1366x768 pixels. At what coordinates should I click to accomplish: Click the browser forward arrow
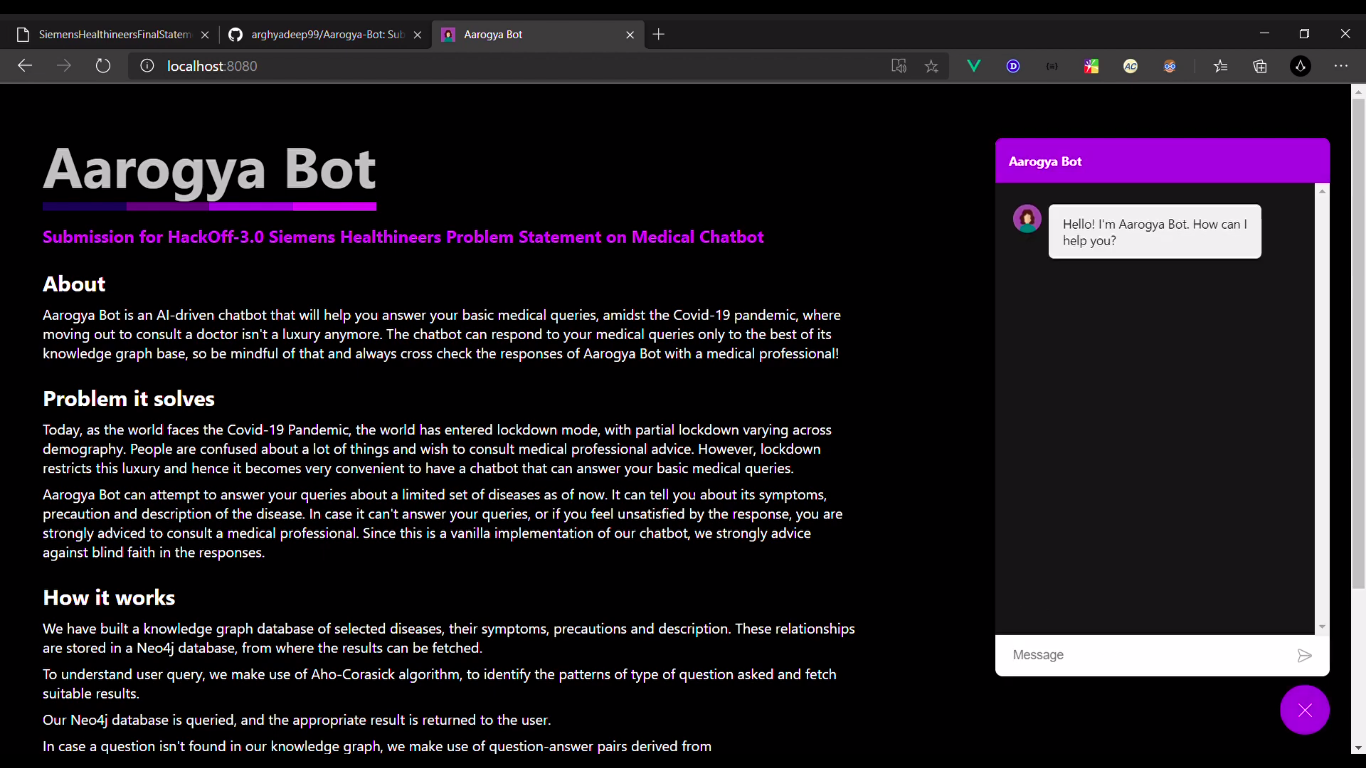click(64, 66)
